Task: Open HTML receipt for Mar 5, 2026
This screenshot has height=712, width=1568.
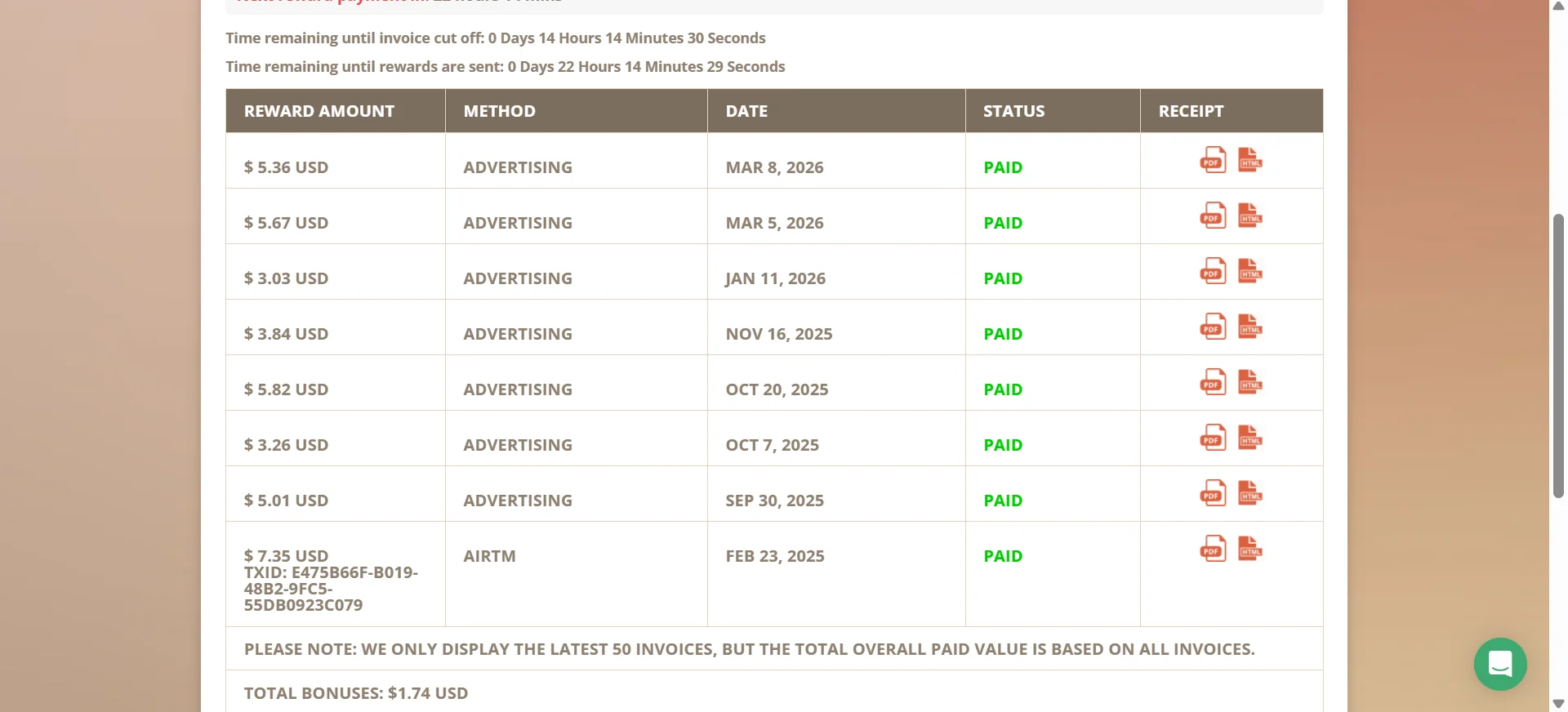Action: 1249,216
